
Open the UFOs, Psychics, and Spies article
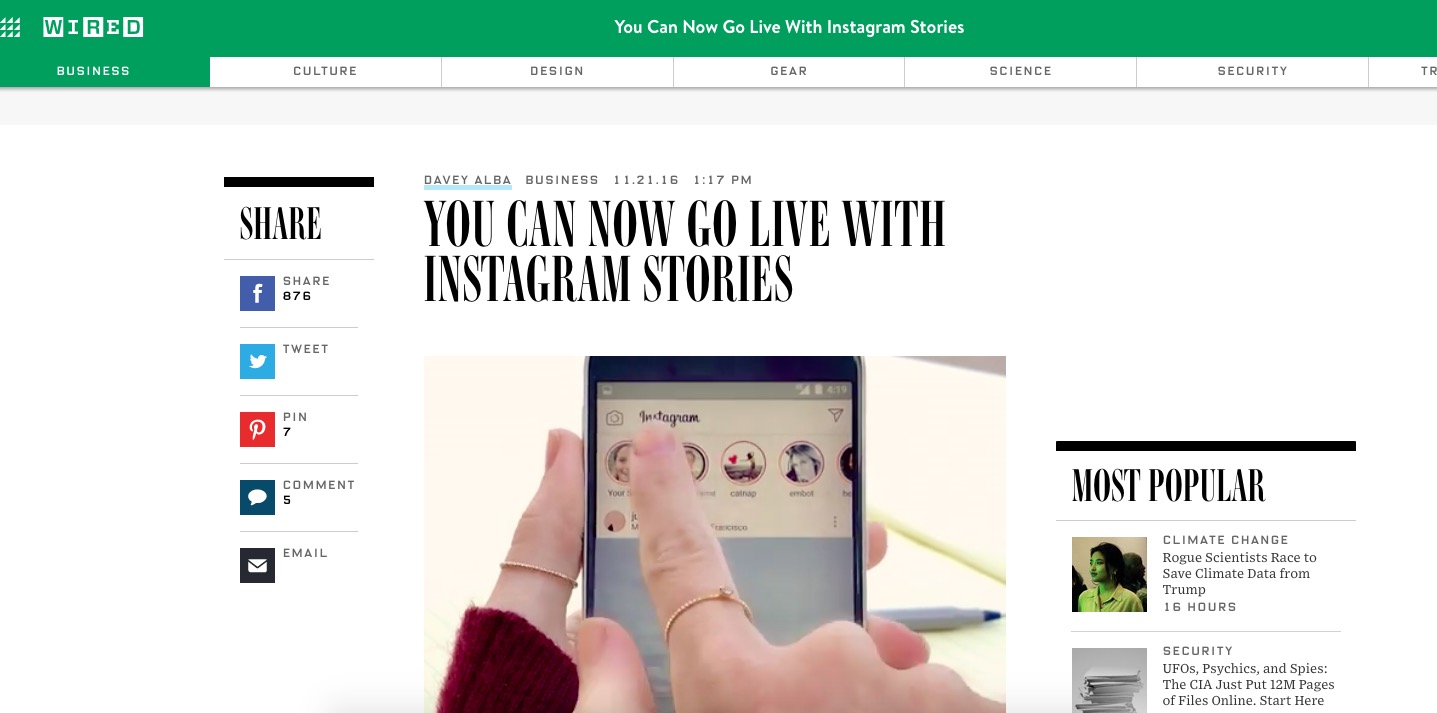click(x=1248, y=684)
